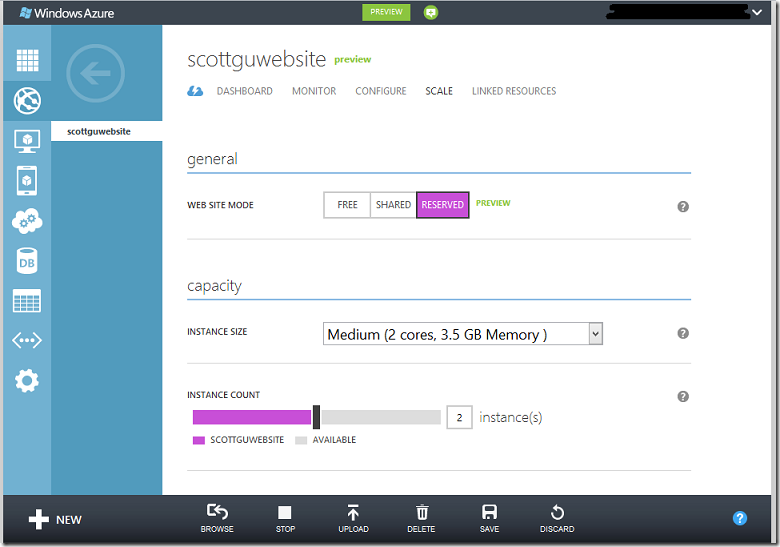The height and width of the screenshot is (547, 780).
Task: Click the SCOTTGUWEBSITE legend entry
Action: (239, 440)
